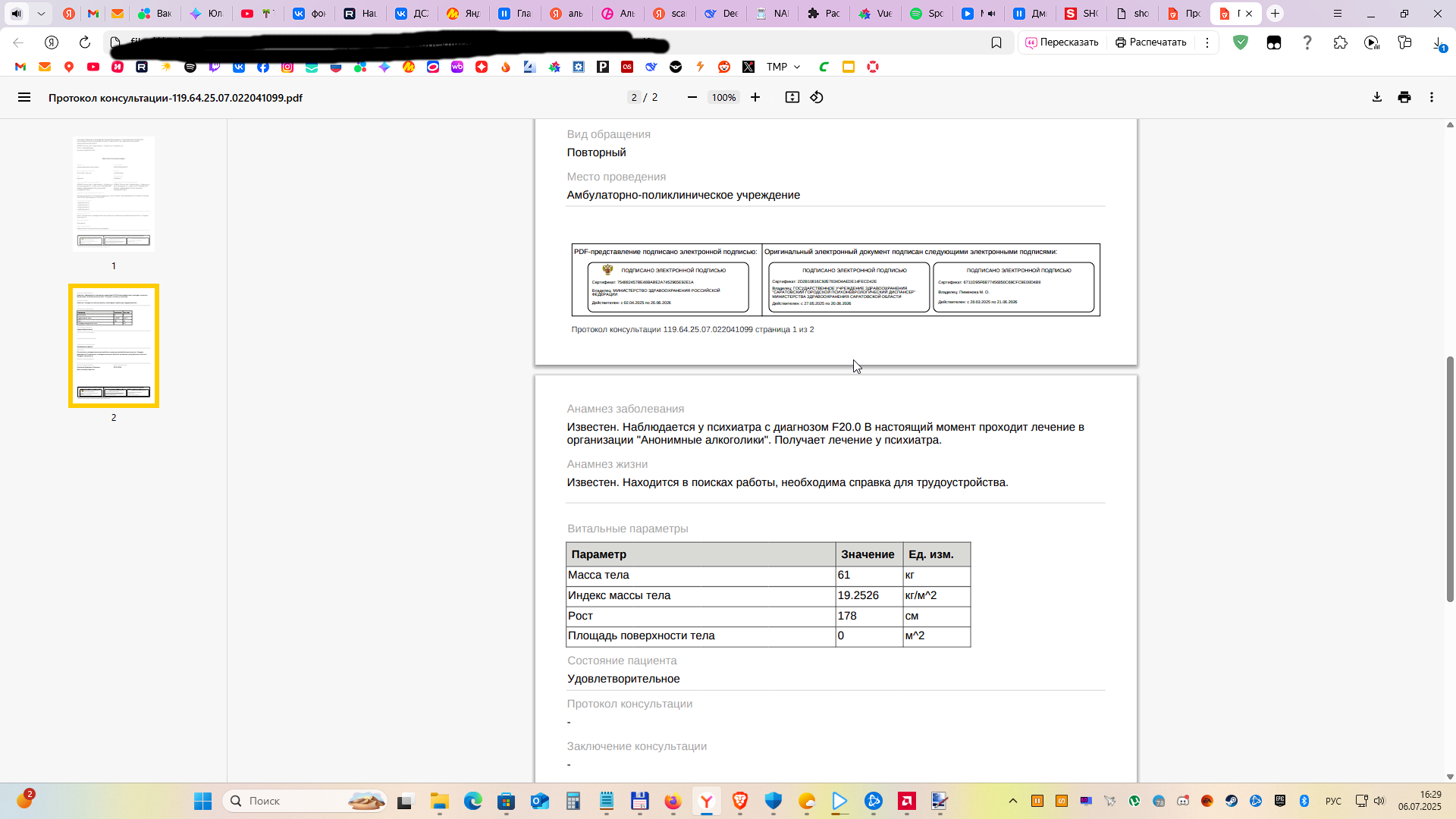The width and height of the screenshot is (1456, 819).
Task: Print the PDF using printer icon
Action: tap(1404, 97)
